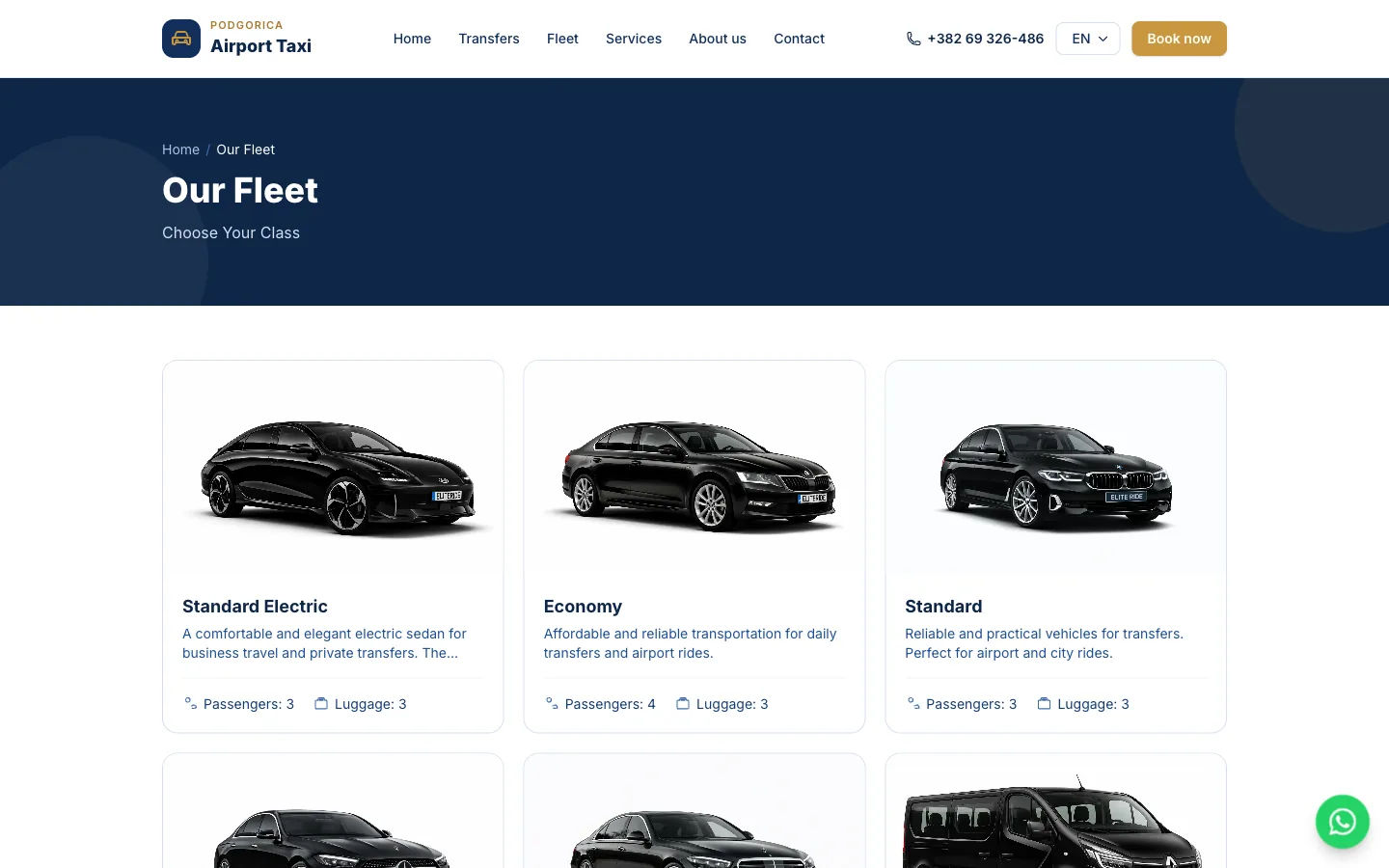Click passengers icon on Standard Electric card
This screenshot has width=1389, height=868.
[191, 704]
